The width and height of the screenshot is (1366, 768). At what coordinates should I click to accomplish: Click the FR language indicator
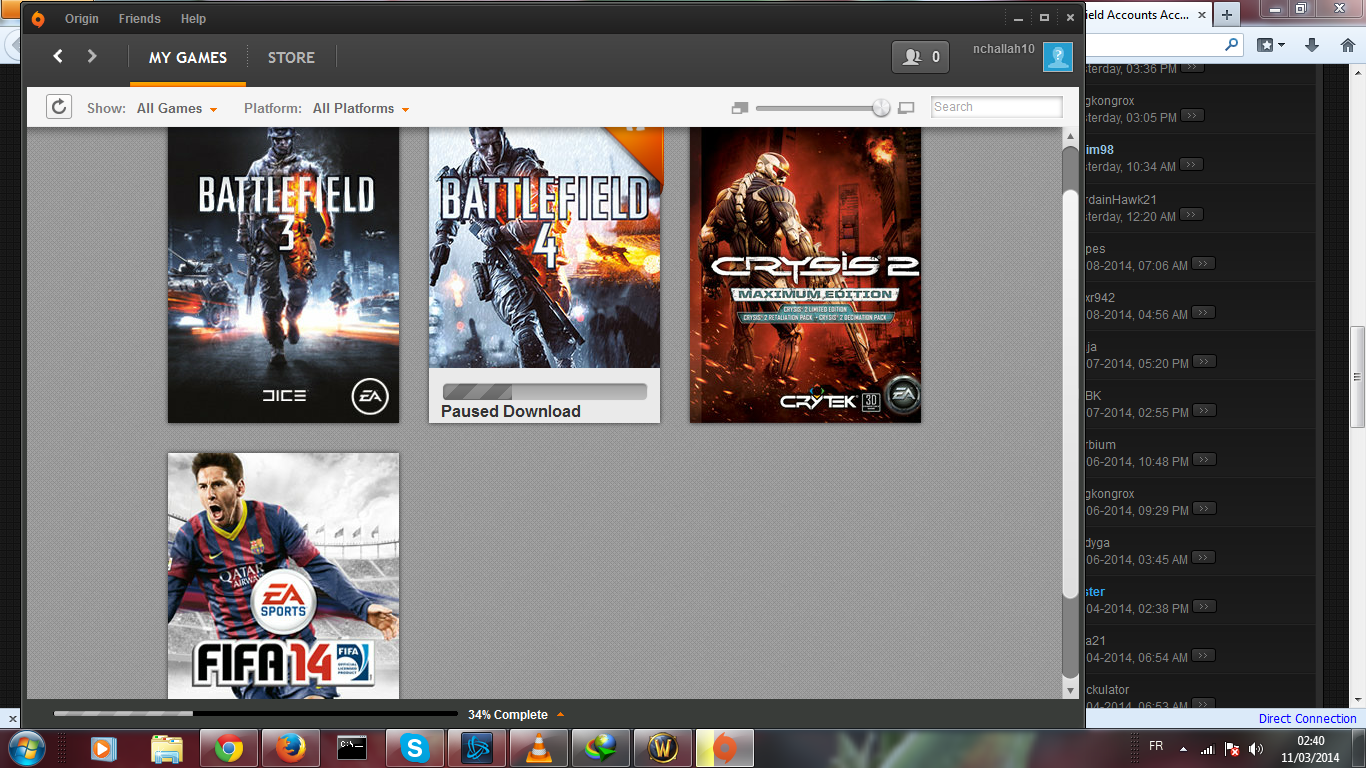click(1156, 747)
